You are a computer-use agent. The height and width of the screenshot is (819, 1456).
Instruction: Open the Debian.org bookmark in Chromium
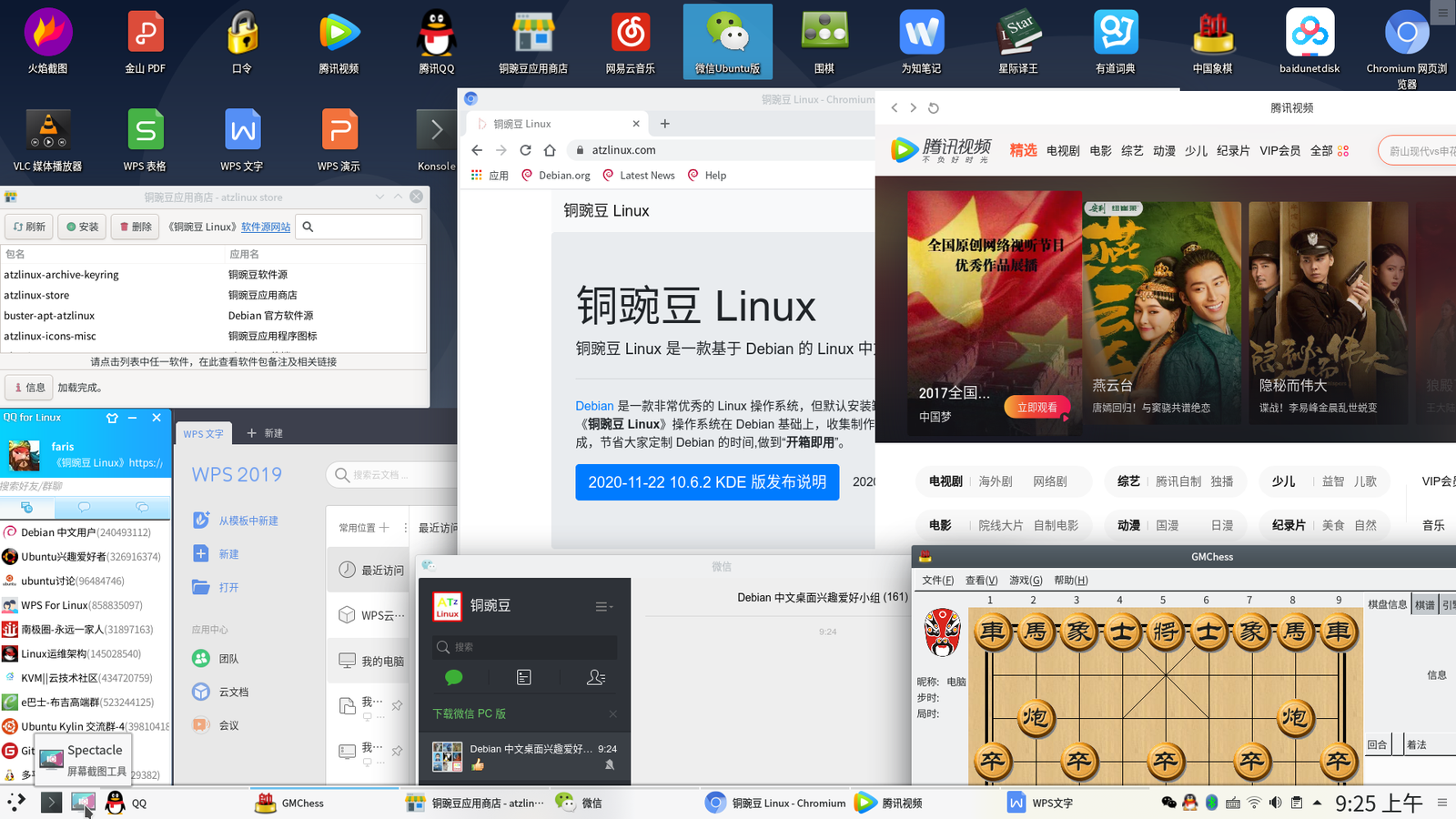[556, 176]
